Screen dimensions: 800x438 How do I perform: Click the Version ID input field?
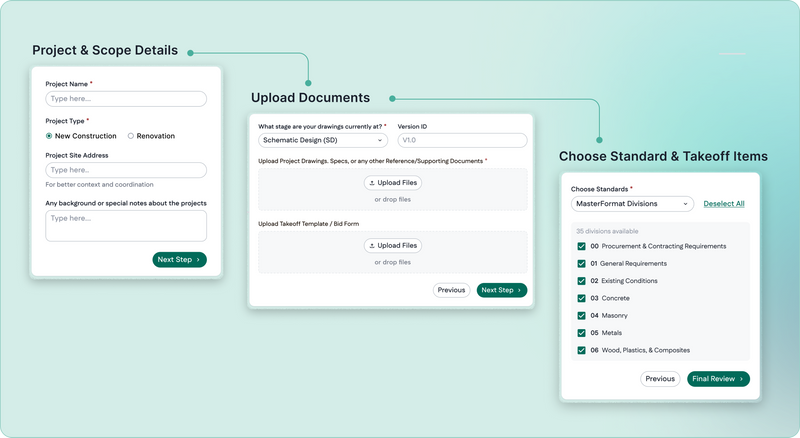pos(462,141)
